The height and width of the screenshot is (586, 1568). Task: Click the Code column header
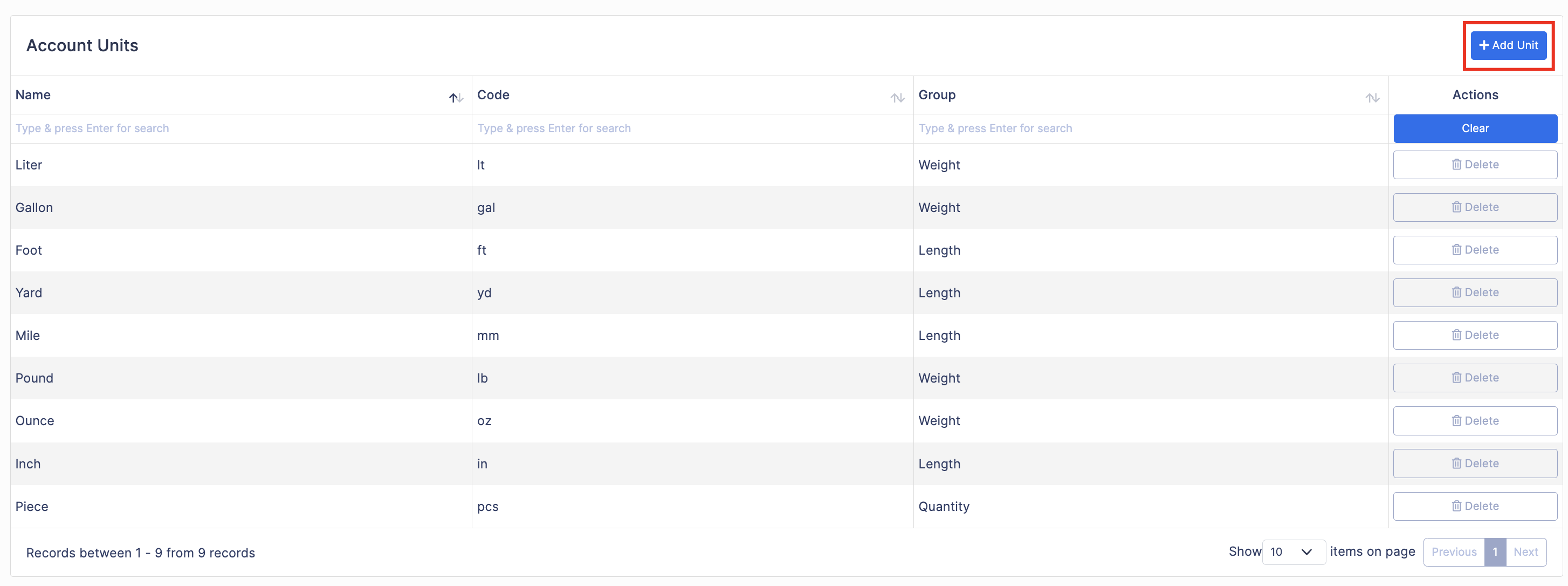(x=693, y=95)
